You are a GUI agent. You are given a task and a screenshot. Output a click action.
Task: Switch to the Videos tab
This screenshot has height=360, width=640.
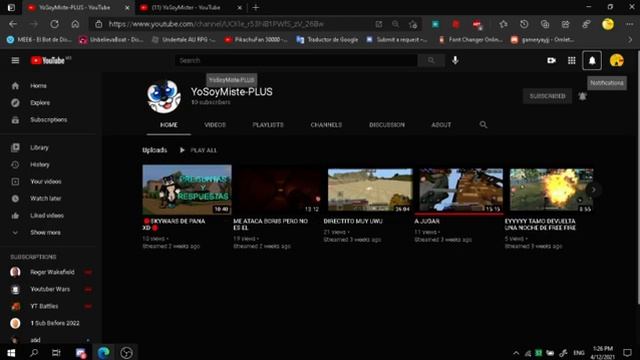coord(215,125)
